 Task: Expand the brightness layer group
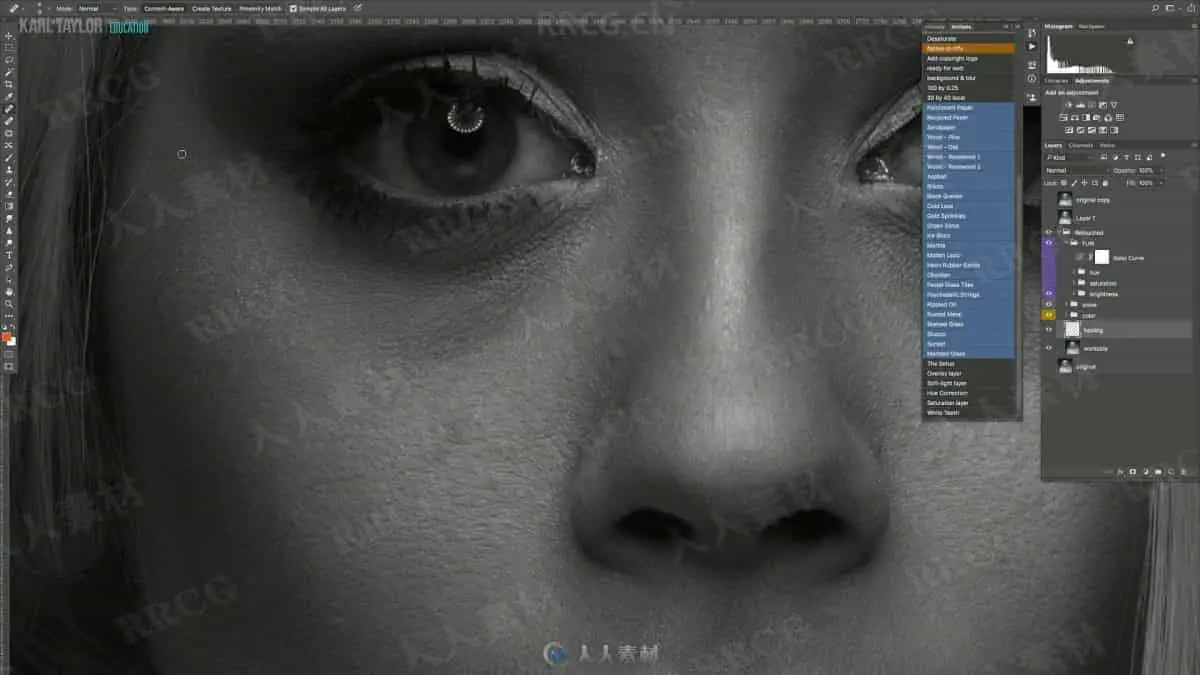click(1075, 294)
